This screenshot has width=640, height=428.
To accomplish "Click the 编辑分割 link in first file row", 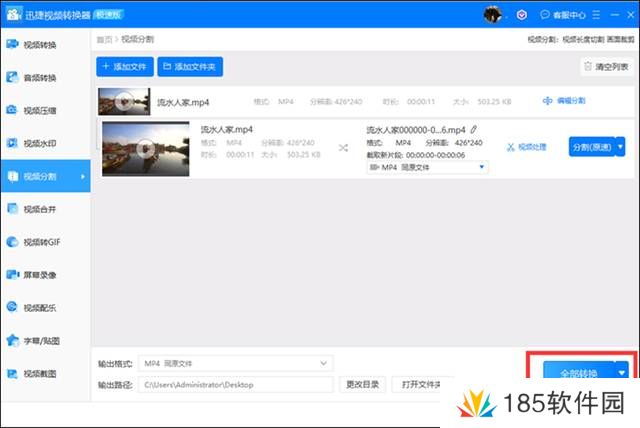I will tap(565, 101).
